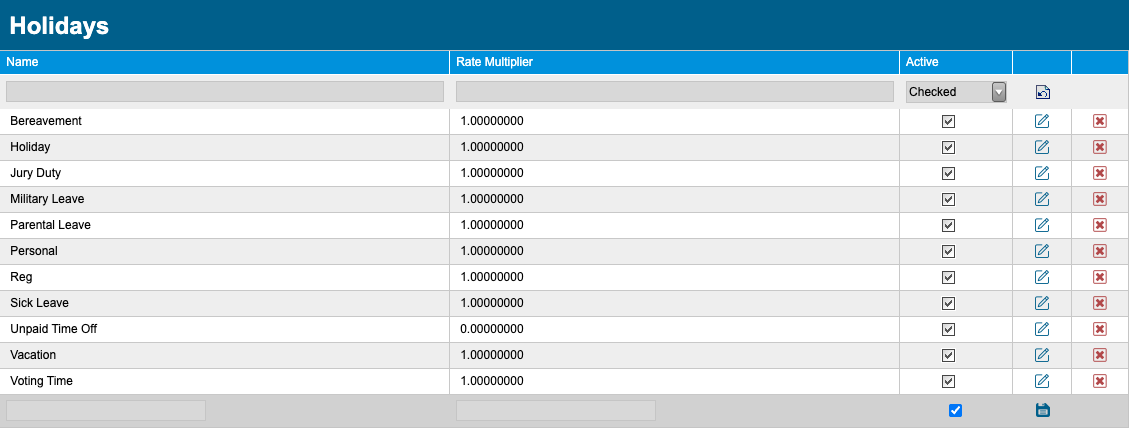1129x428 pixels.
Task: Delete the Holiday row
Action: [x=1099, y=147]
